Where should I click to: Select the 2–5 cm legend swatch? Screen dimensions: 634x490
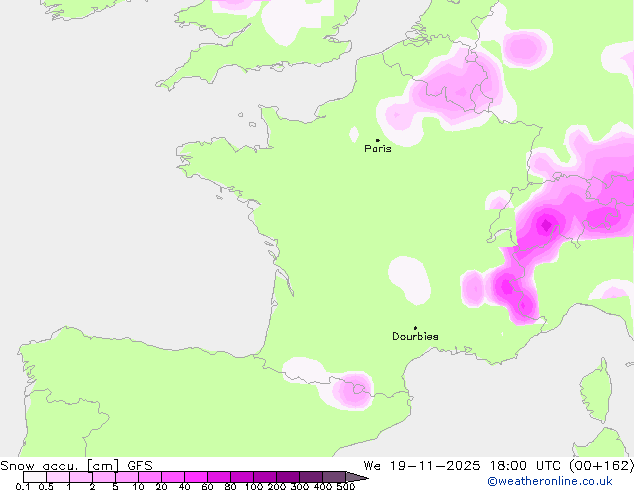104,477
